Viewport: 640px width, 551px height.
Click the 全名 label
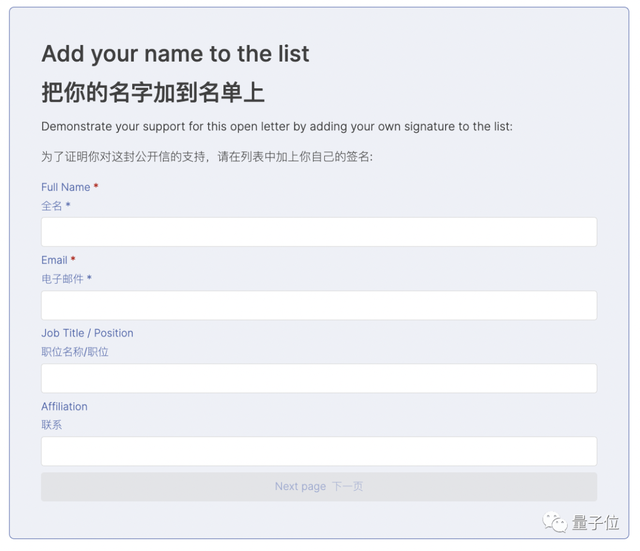click(x=52, y=206)
